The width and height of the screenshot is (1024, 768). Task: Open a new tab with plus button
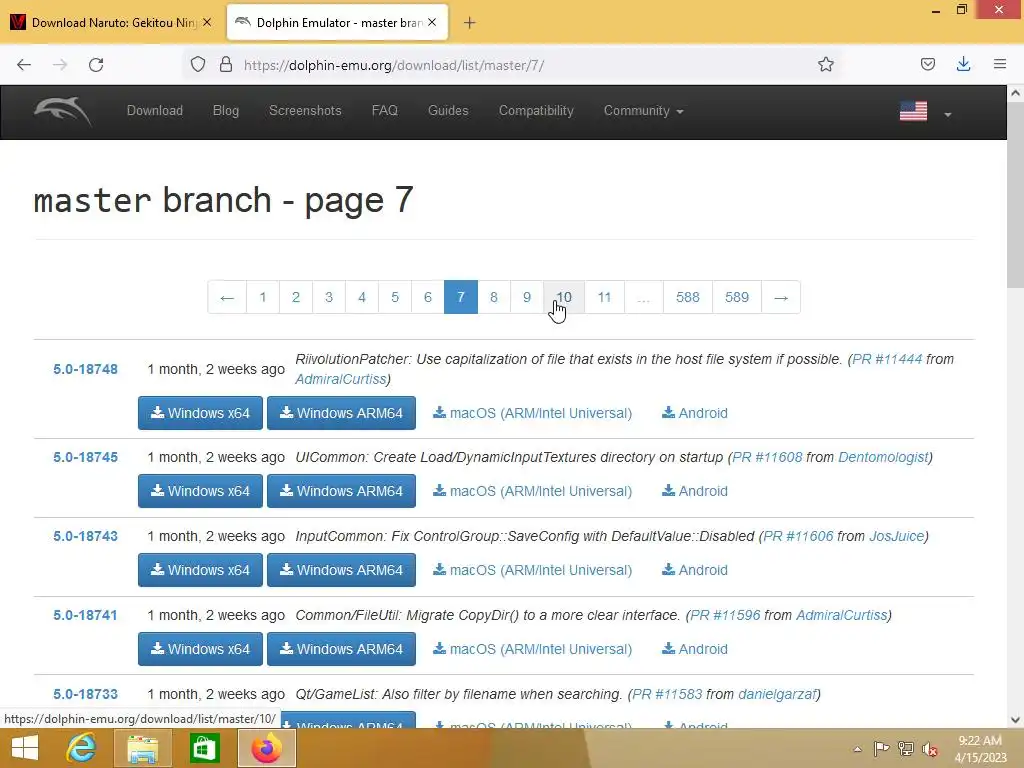[x=470, y=23]
